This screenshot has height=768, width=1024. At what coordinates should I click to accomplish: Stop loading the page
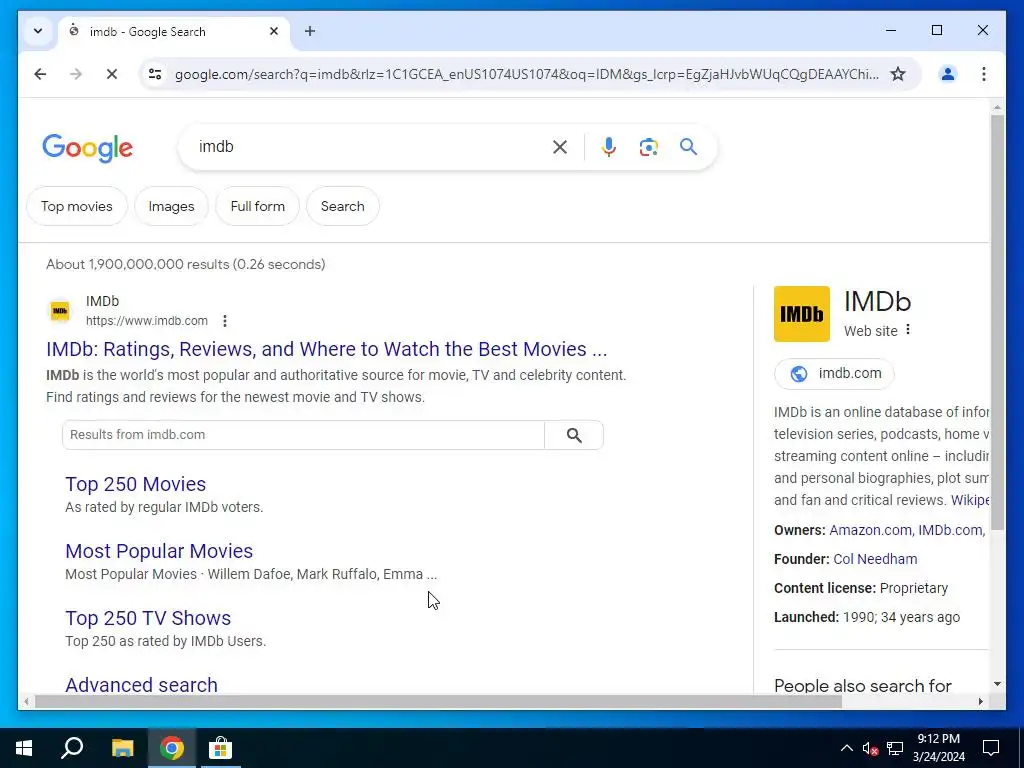pos(112,74)
